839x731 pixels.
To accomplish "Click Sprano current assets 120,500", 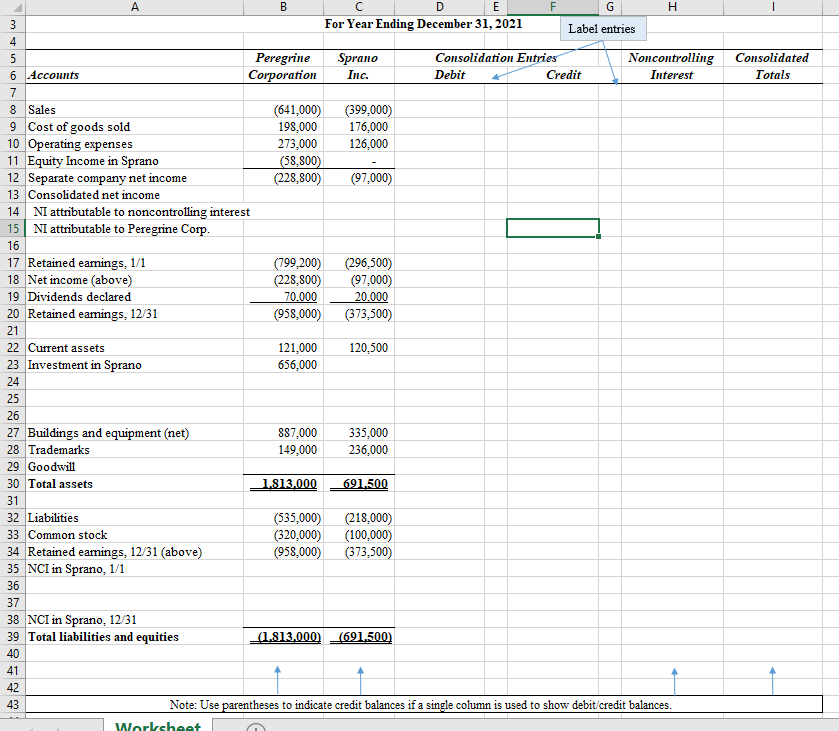I will coord(369,348).
